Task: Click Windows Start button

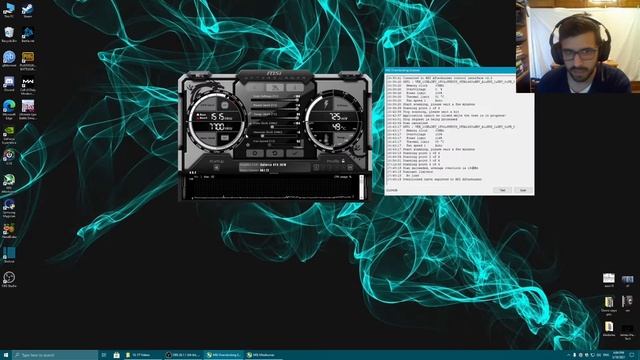Action: point(6,355)
